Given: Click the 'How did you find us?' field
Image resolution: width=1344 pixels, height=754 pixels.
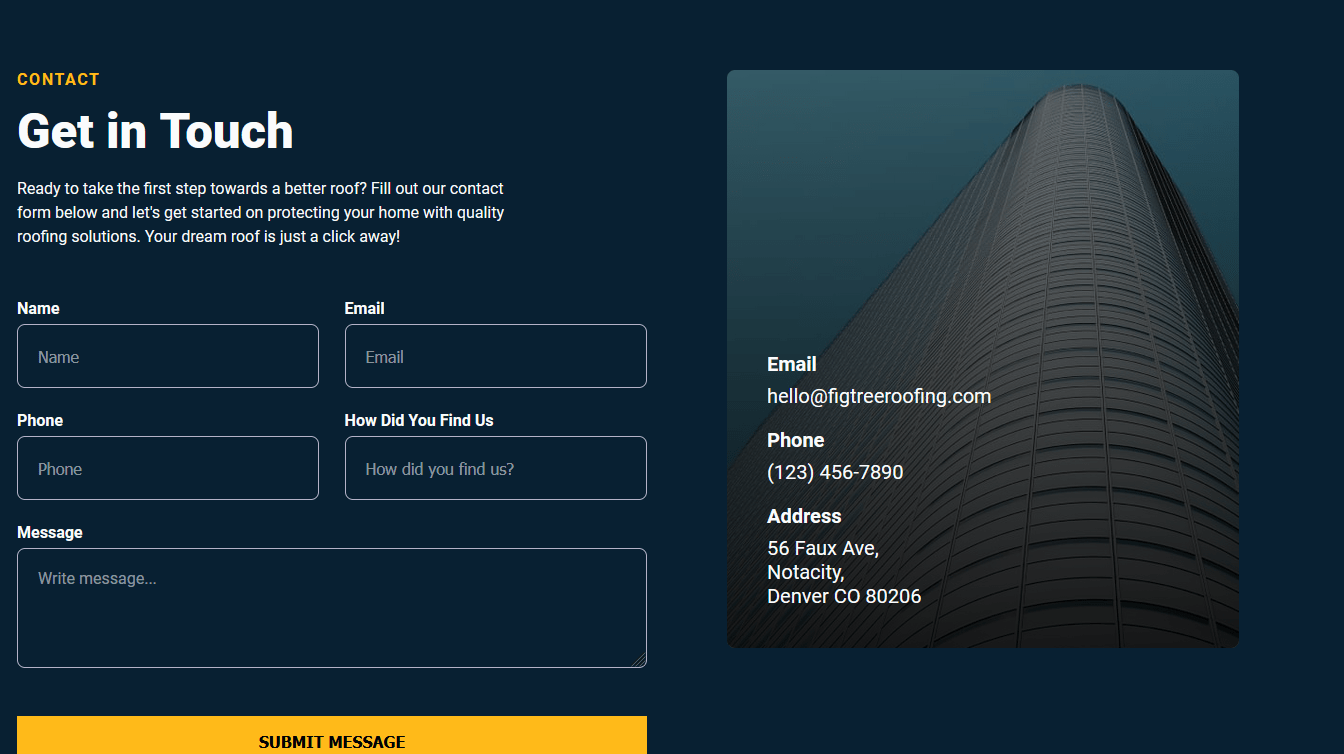Looking at the screenshot, I should [496, 468].
